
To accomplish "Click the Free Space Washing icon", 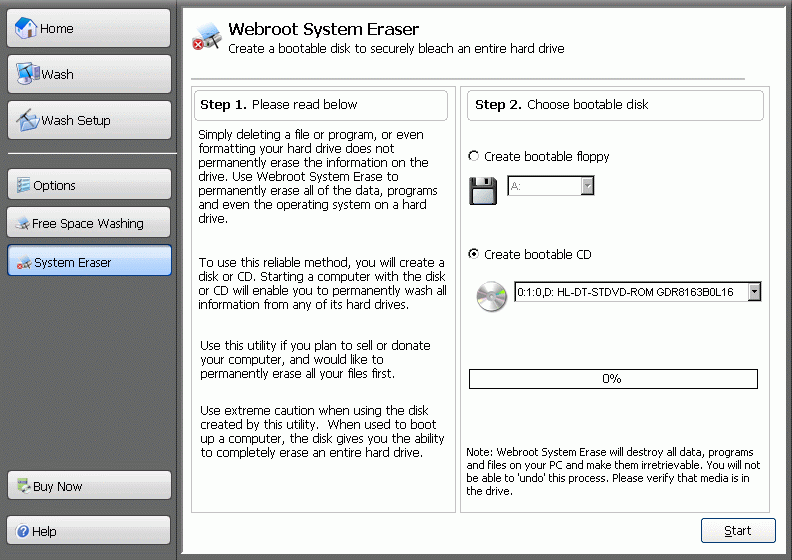I will tap(23, 223).
